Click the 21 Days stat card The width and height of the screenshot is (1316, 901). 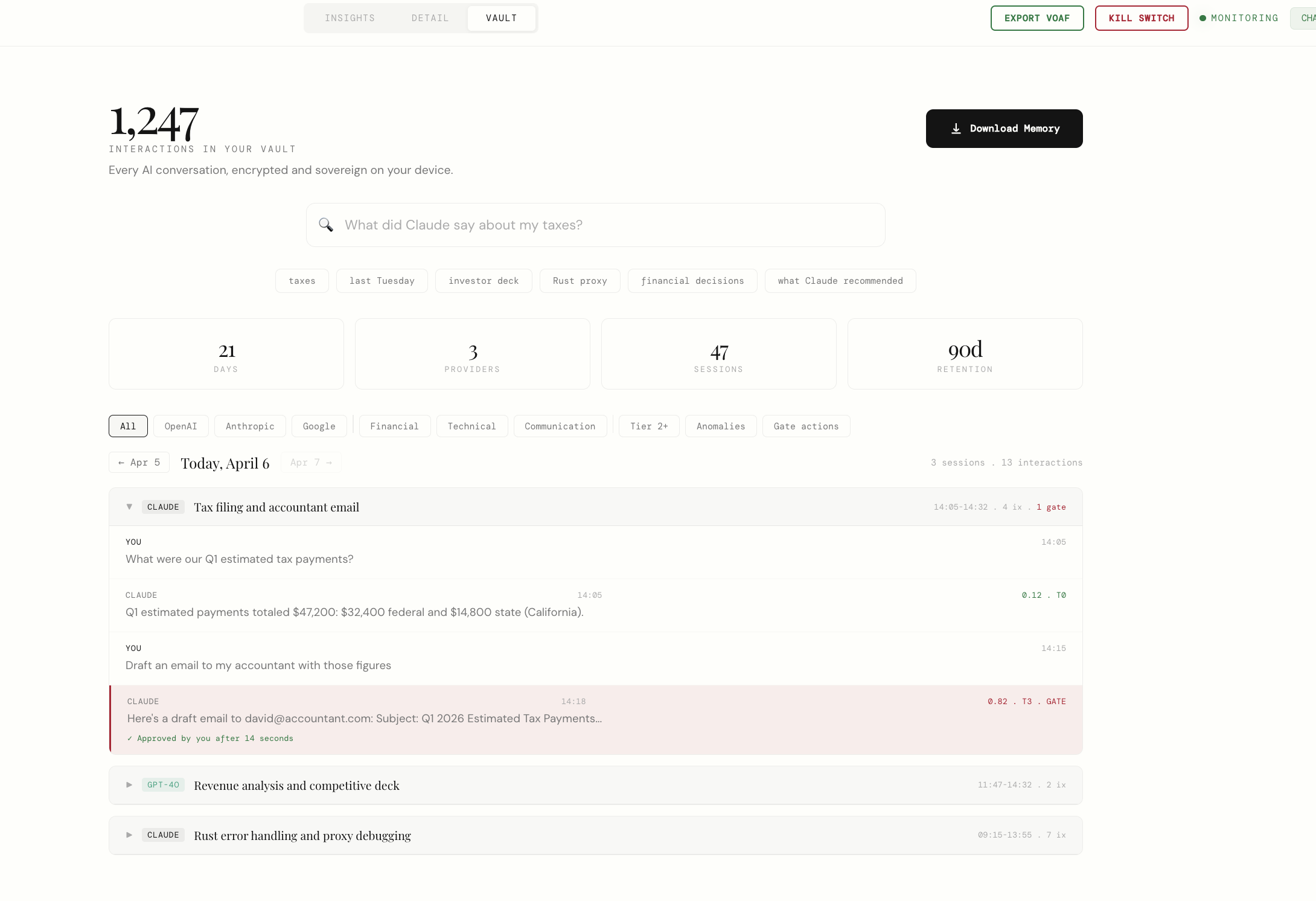coord(226,354)
